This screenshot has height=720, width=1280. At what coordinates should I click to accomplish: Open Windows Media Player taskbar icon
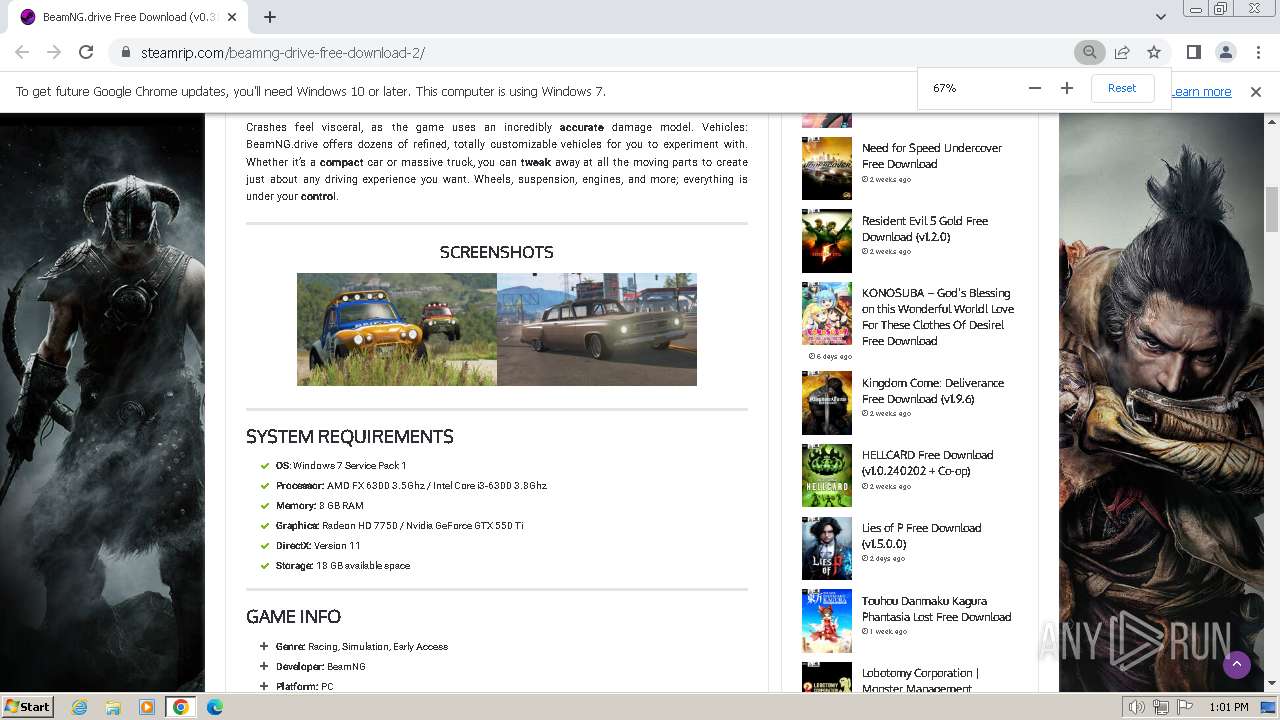pos(147,707)
